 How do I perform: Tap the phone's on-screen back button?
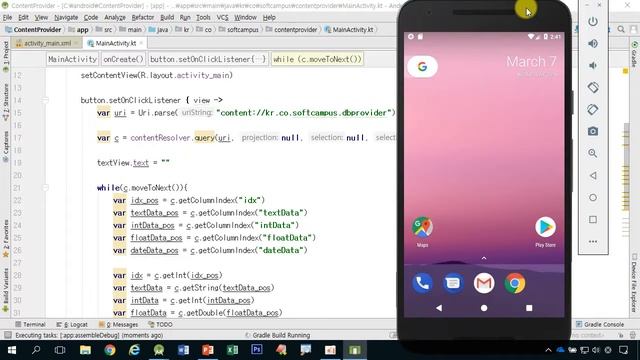439,308
